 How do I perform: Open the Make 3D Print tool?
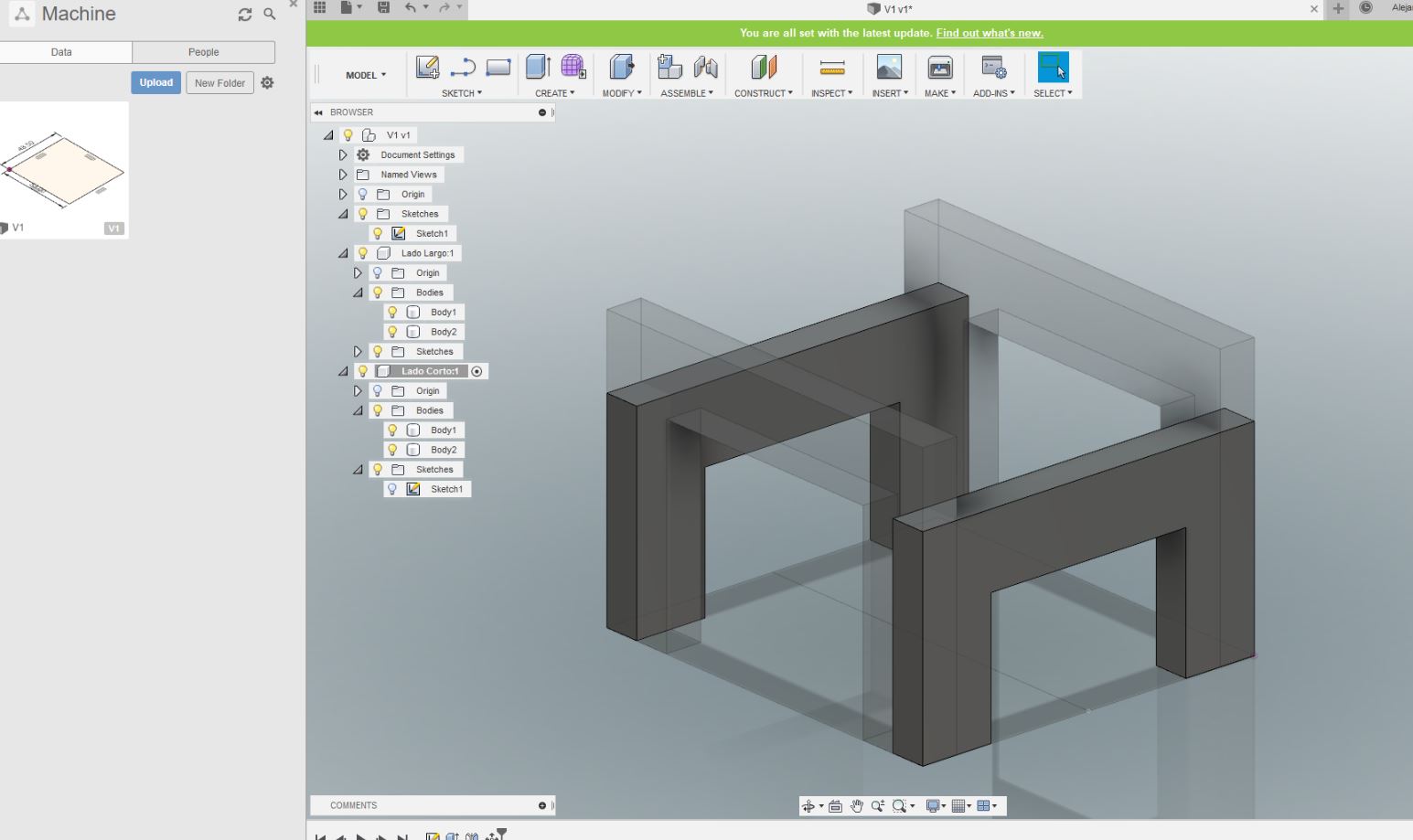[940, 67]
